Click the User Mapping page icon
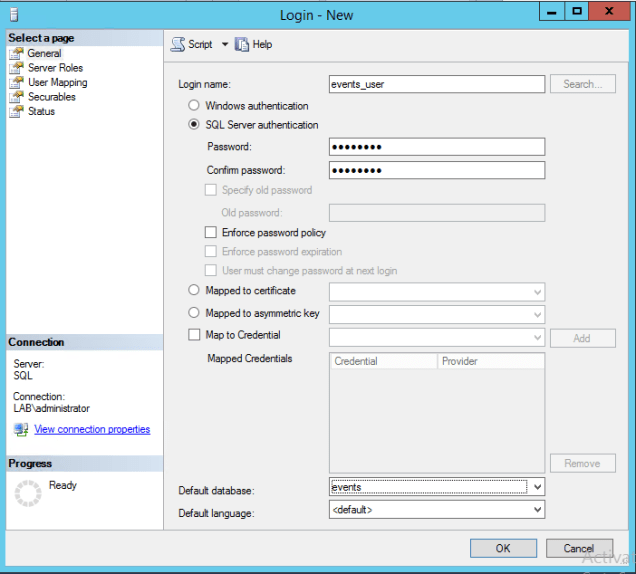 (x=17, y=82)
